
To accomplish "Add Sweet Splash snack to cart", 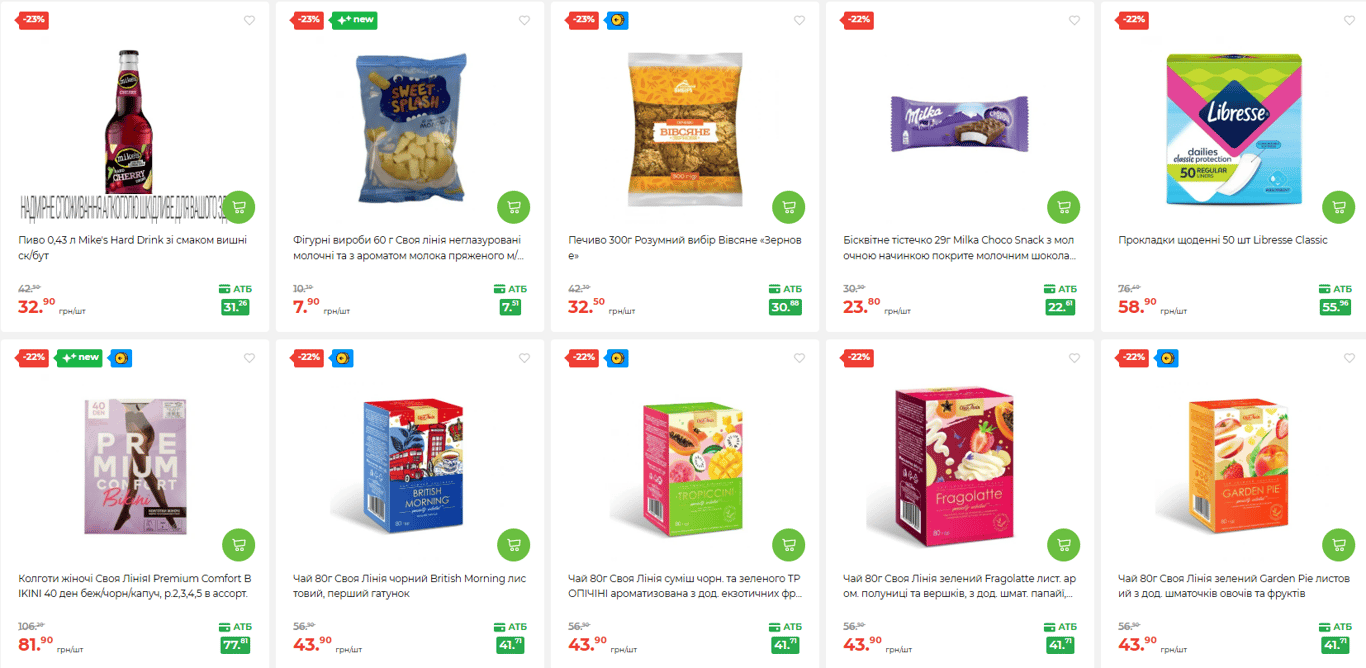I will pyautogui.click(x=513, y=207).
